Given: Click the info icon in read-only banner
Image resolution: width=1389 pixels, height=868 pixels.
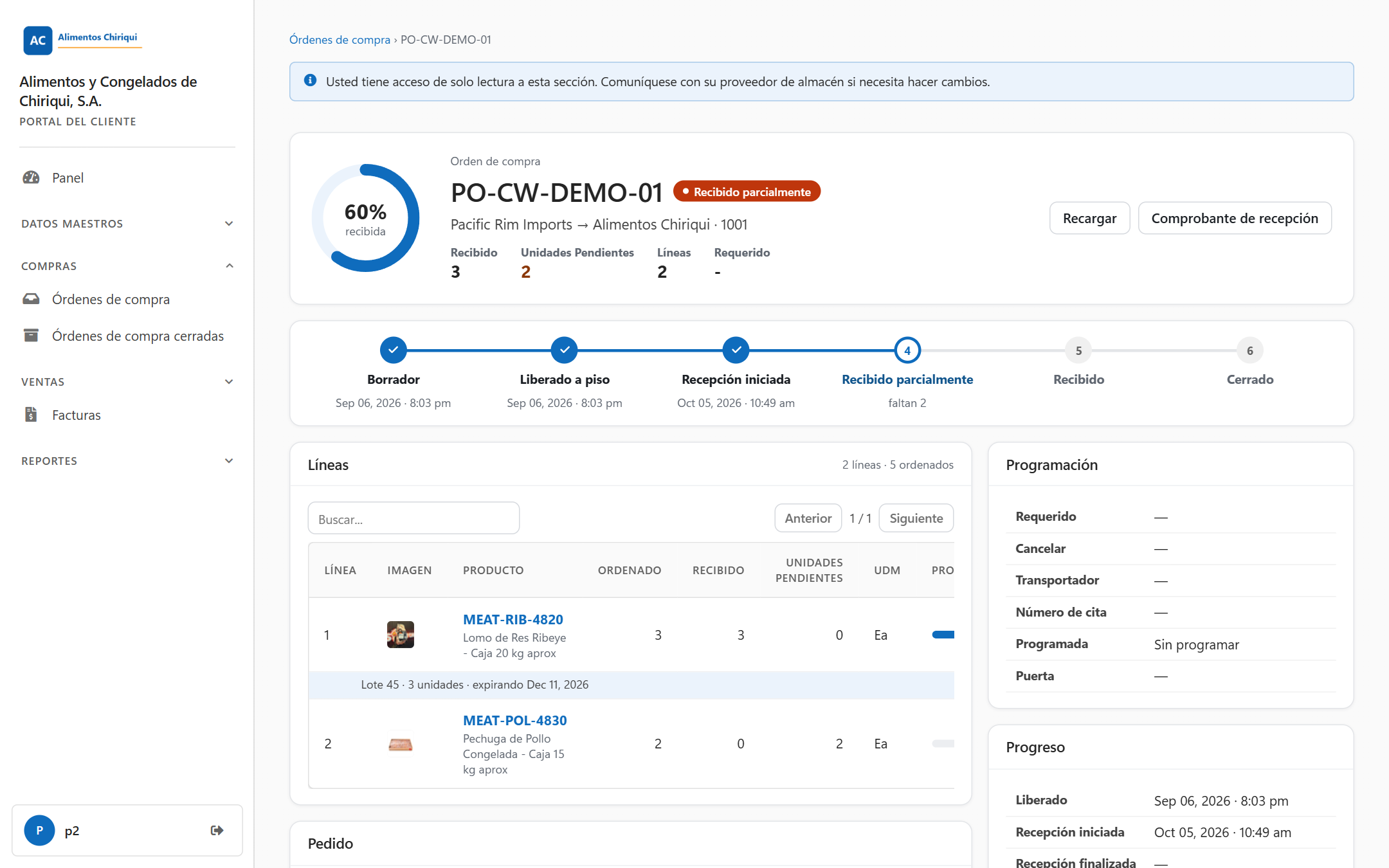Looking at the screenshot, I should tap(310, 80).
